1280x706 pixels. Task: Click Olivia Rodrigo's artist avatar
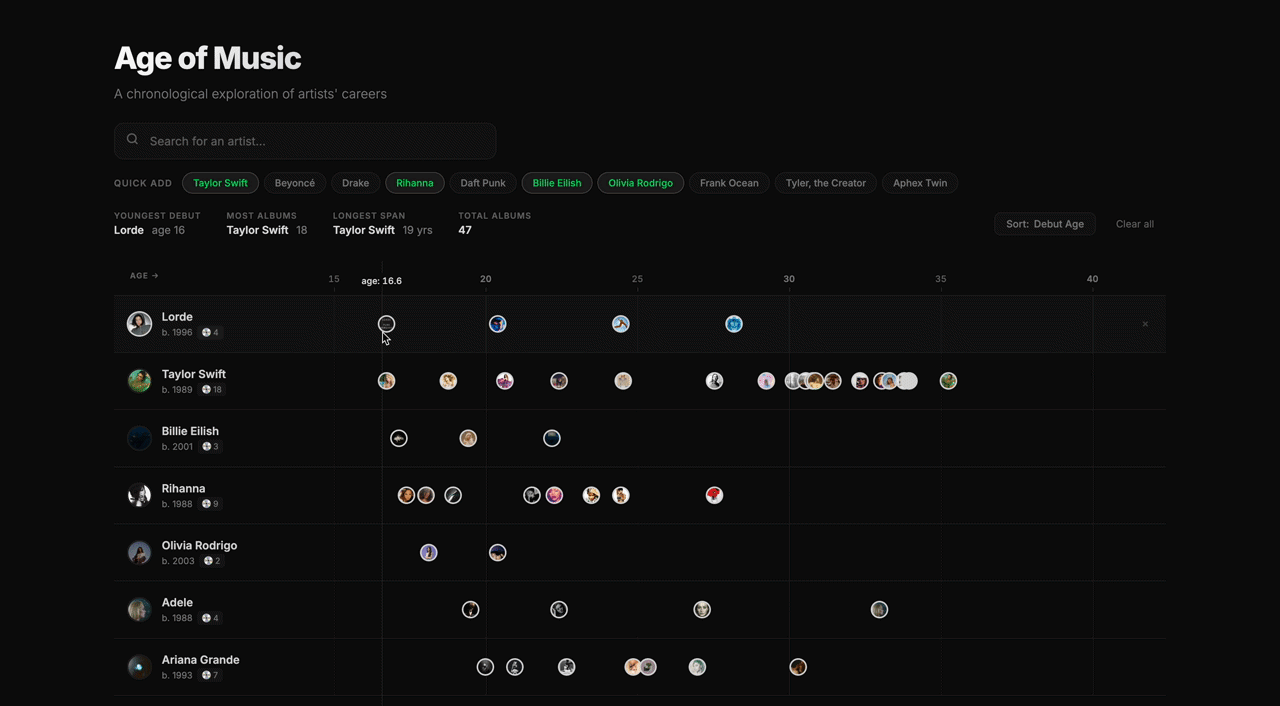click(x=139, y=552)
